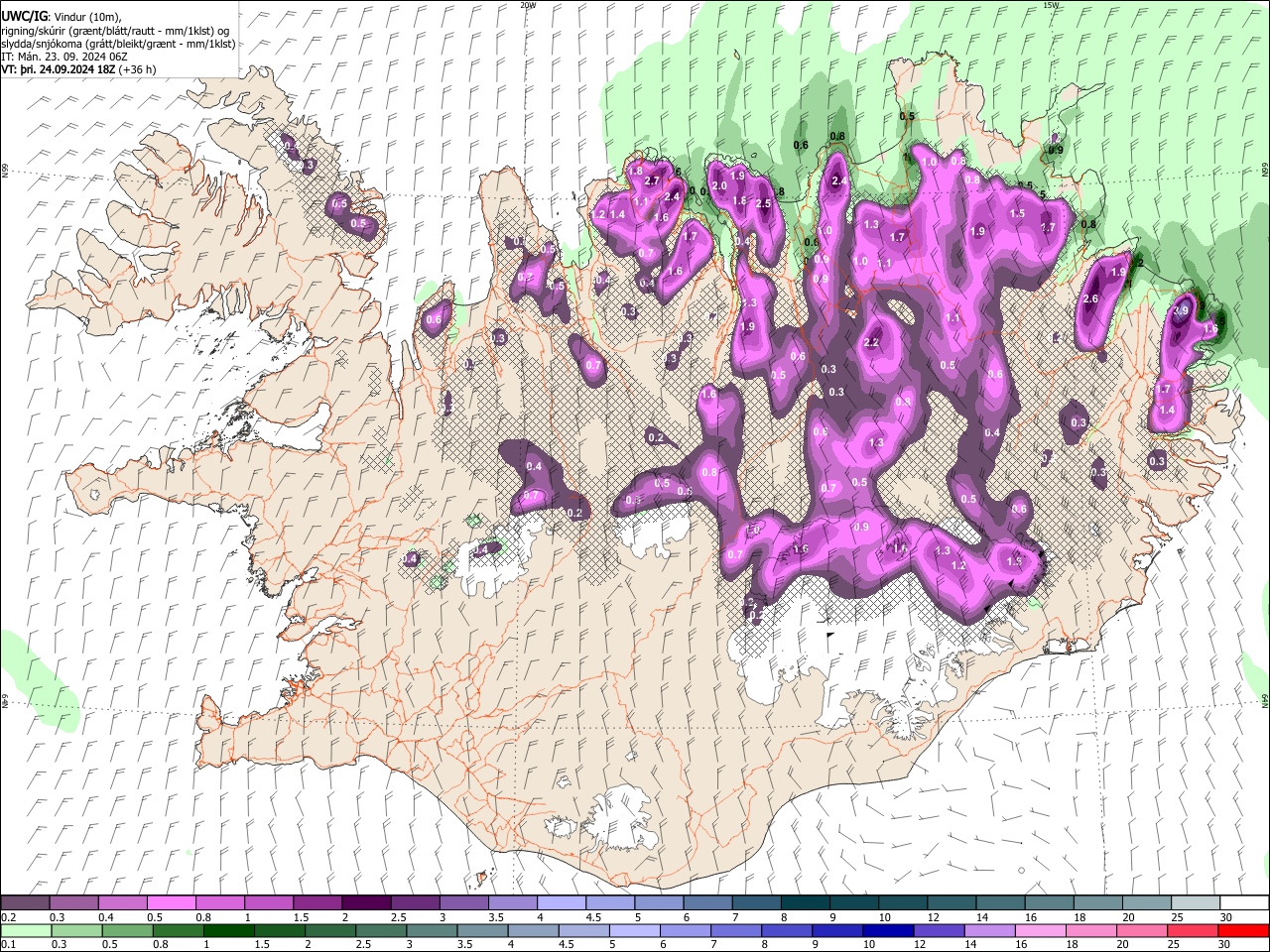
Task: Click the 0.3–0.4 swatch in the upper legend row
Action: pyautogui.click(x=73, y=902)
